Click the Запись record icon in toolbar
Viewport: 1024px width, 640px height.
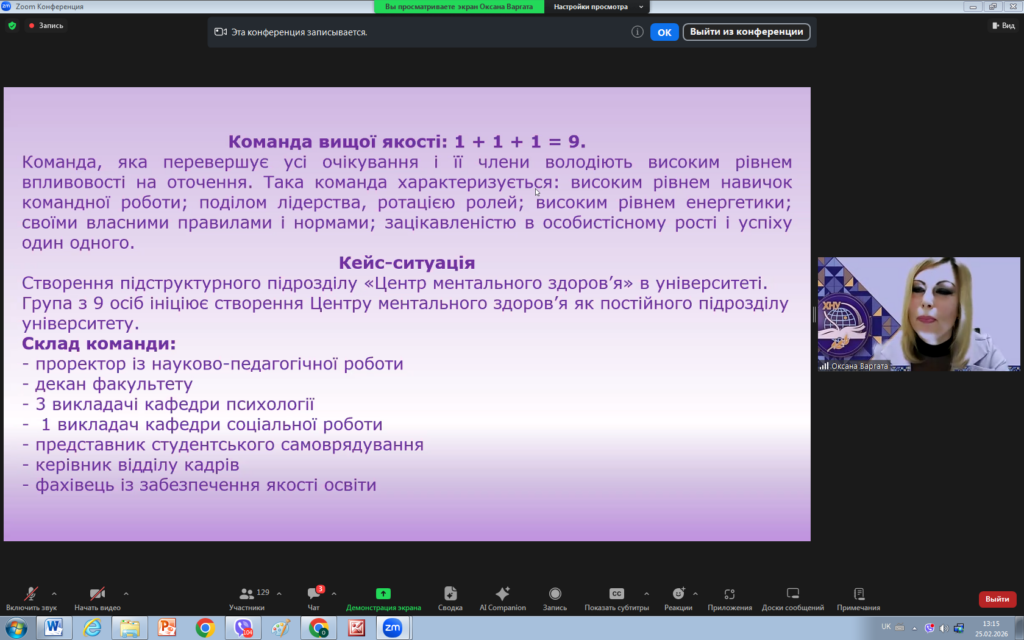click(555, 594)
